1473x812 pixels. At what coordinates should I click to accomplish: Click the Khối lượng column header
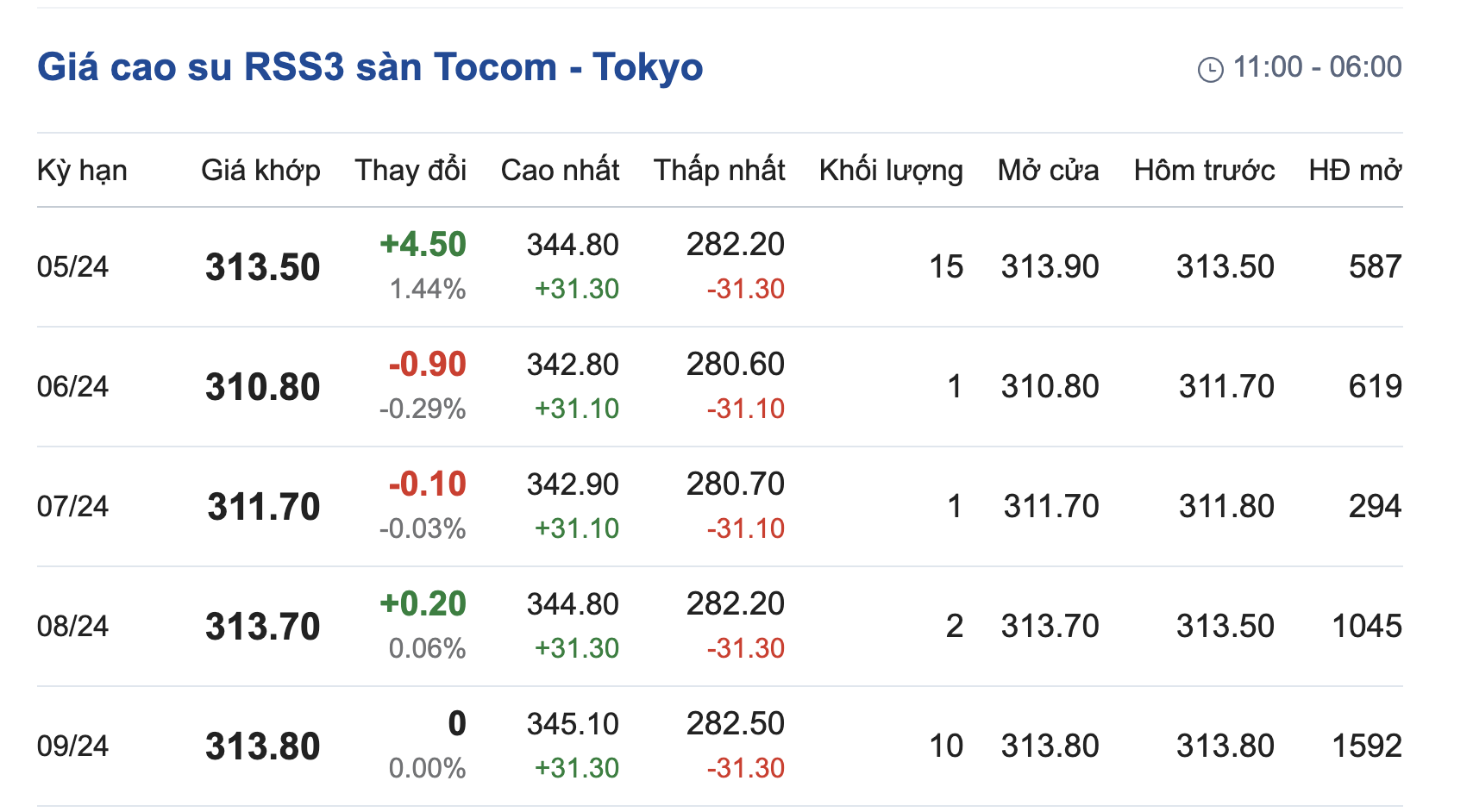(x=891, y=171)
